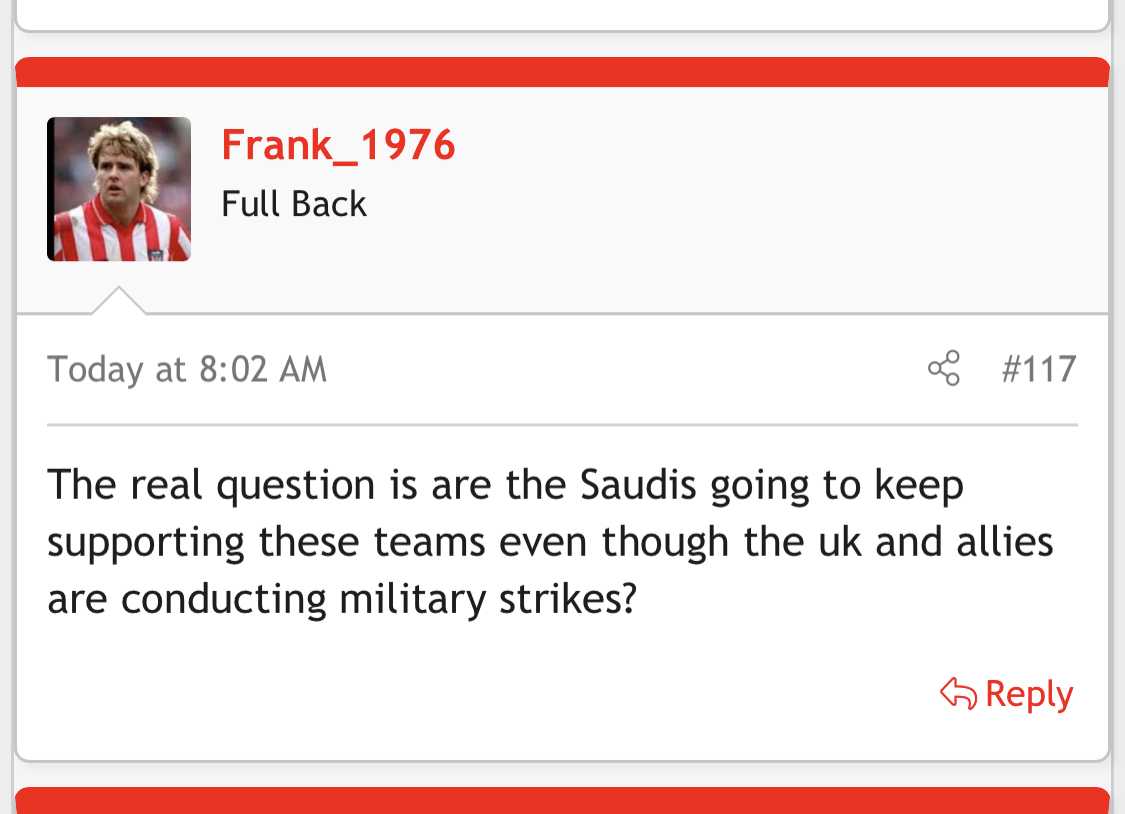Viewport: 1125px width, 814px height.
Task: Click the Full Back user title
Action: 293,204
